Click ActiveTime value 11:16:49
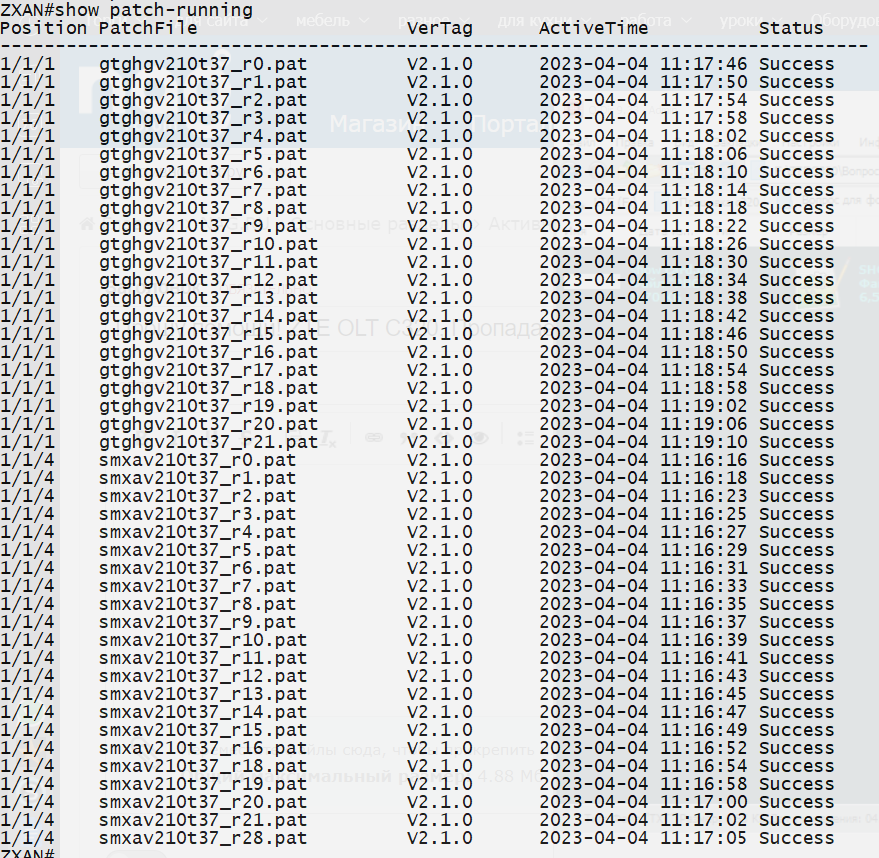The width and height of the screenshot is (879, 858). [704, 730]
